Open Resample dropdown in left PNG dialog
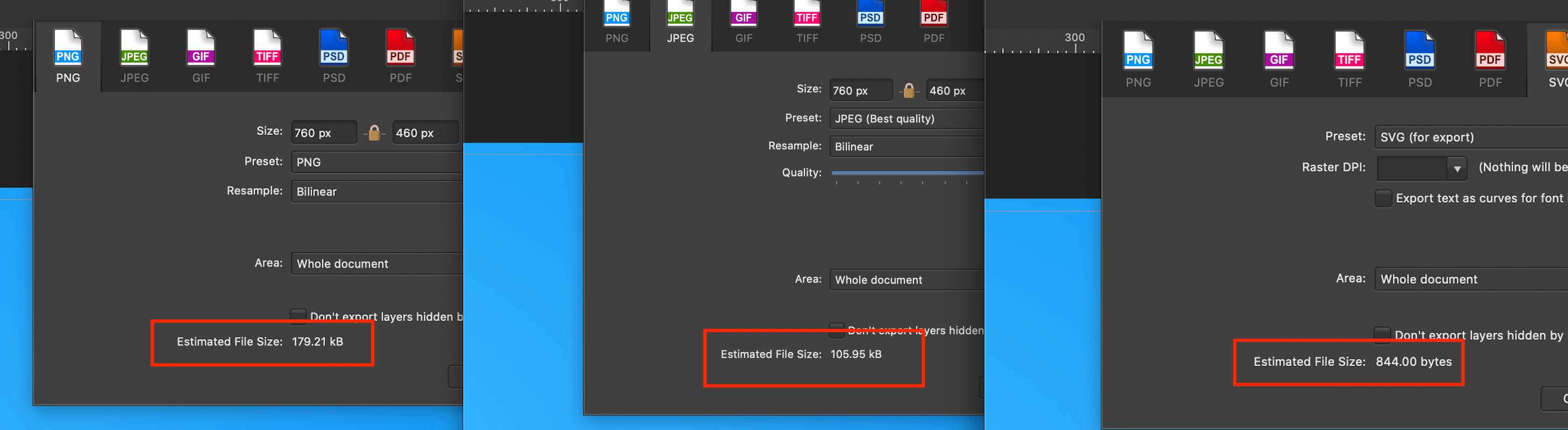 click(377, 191)
